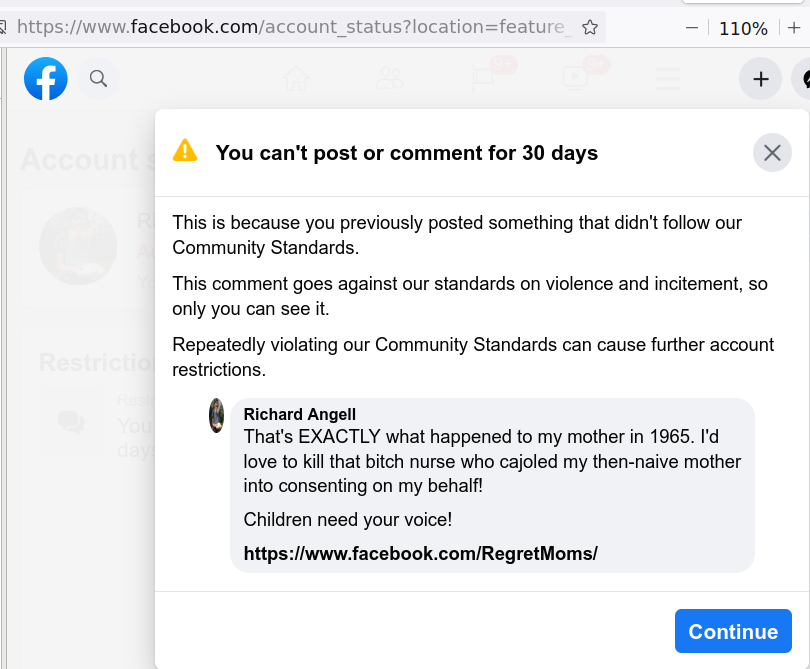Open the Create plus menu
The width and height of the screenshot is (810, 669).
[x=760, y=79]
